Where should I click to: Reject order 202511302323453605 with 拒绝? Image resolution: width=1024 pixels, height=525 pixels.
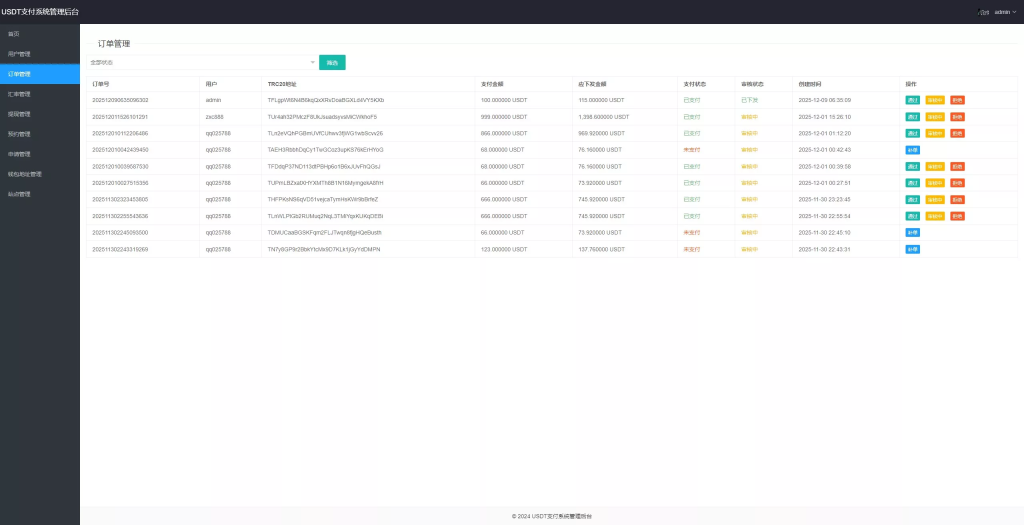[x=957, y=199]
